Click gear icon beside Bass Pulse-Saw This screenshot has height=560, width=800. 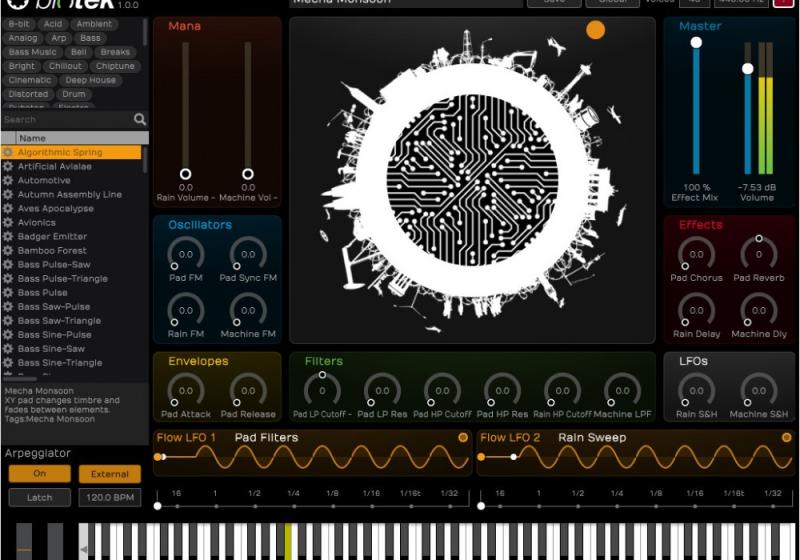click(x=8, y=264)
